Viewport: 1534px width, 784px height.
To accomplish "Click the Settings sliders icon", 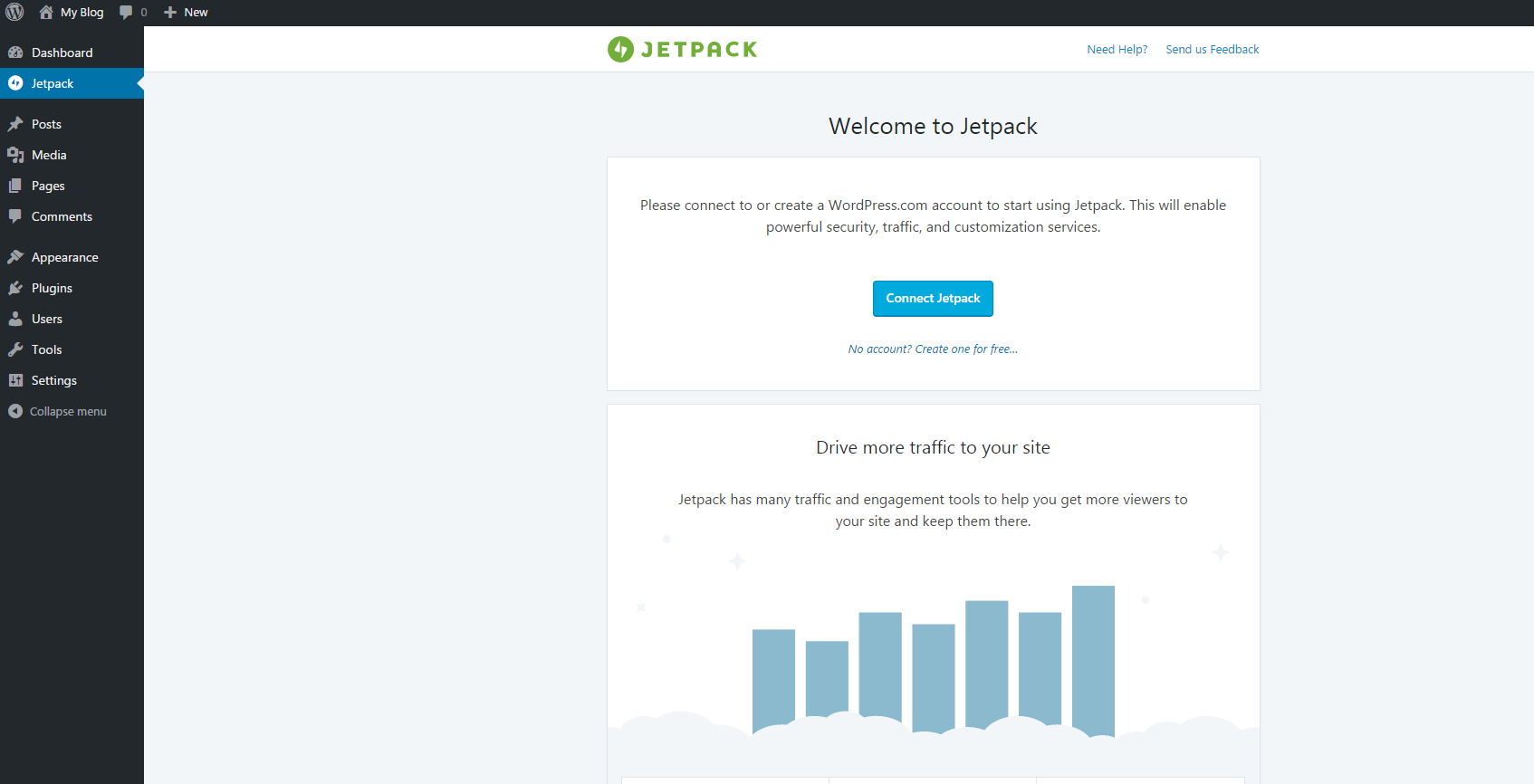I will click(15, 380).
